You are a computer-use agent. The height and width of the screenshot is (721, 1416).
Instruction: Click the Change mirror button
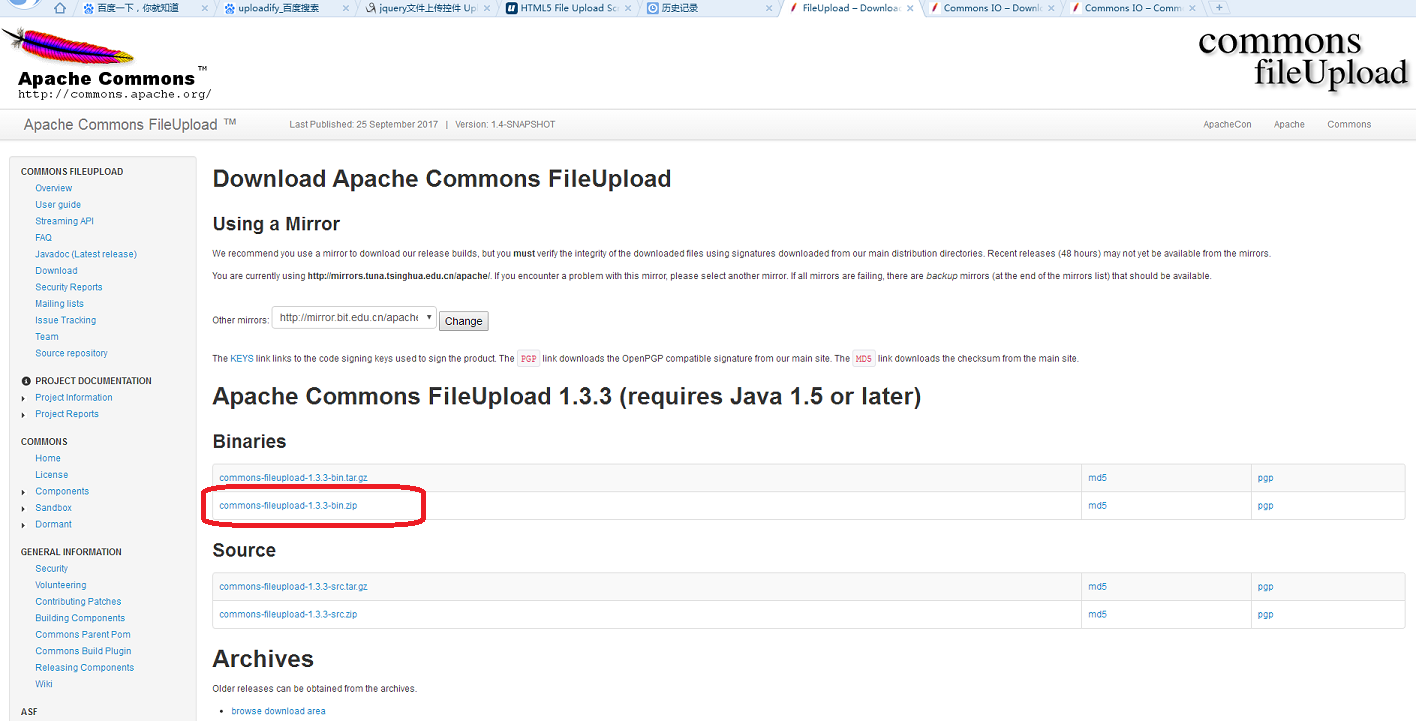pos(463,321)
